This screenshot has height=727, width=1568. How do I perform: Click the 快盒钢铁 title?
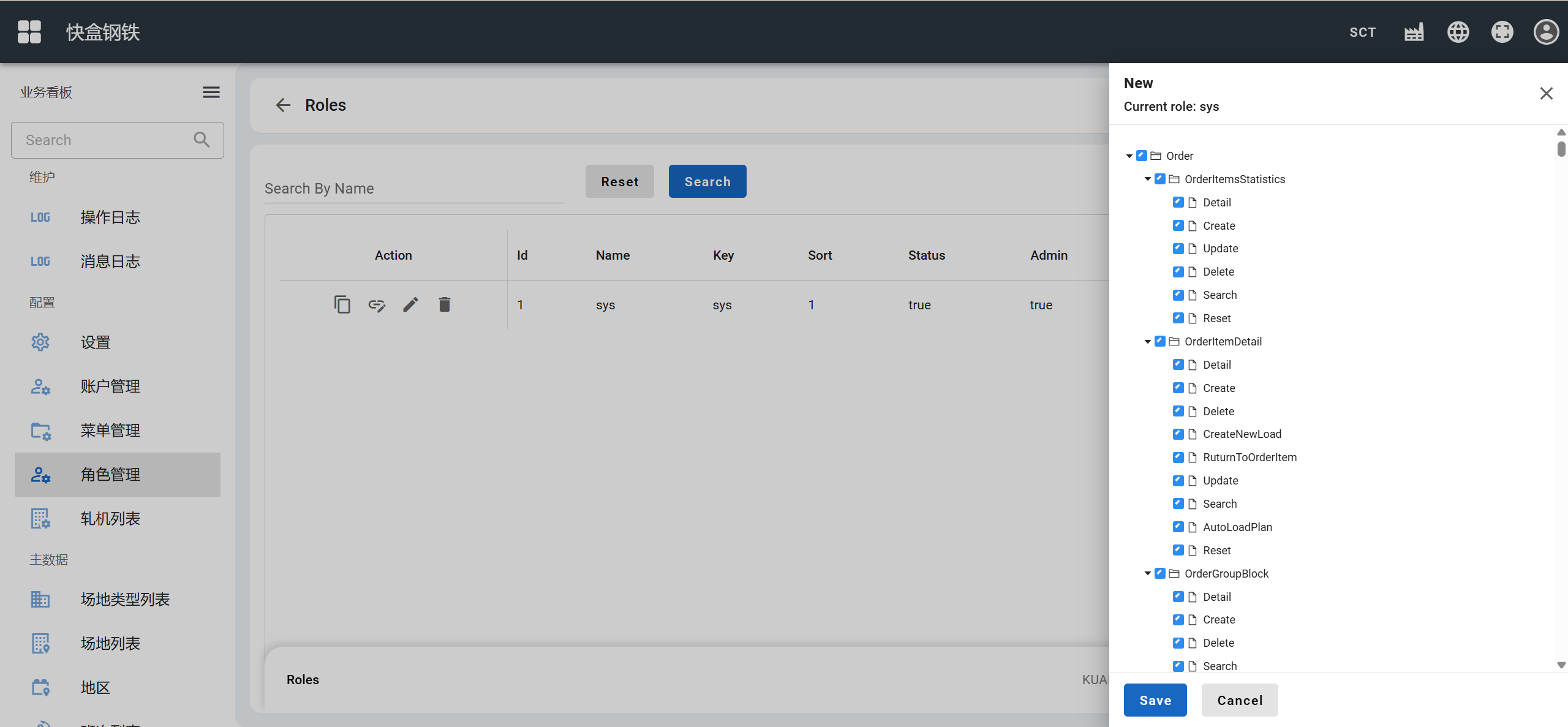pyautogui.click(x=103, y=32)
